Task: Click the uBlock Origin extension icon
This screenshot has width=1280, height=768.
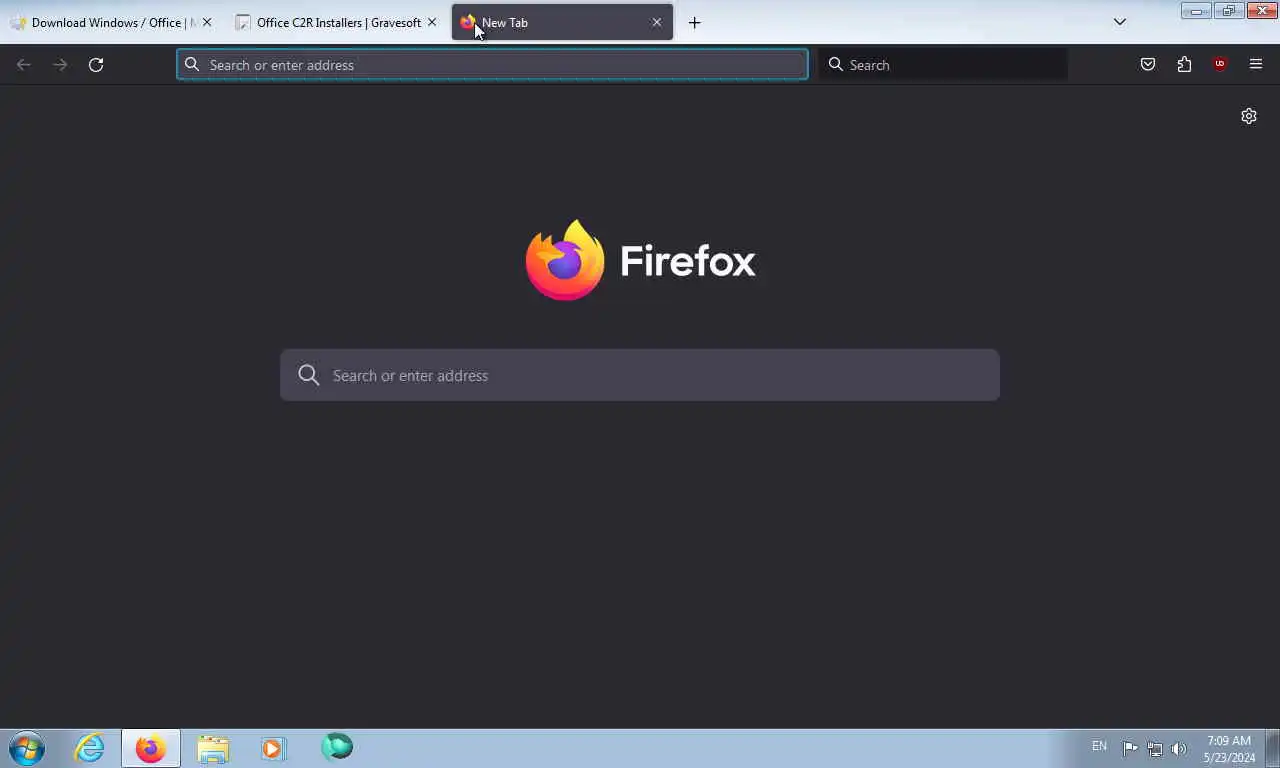Action: [x=1220, y=65]
